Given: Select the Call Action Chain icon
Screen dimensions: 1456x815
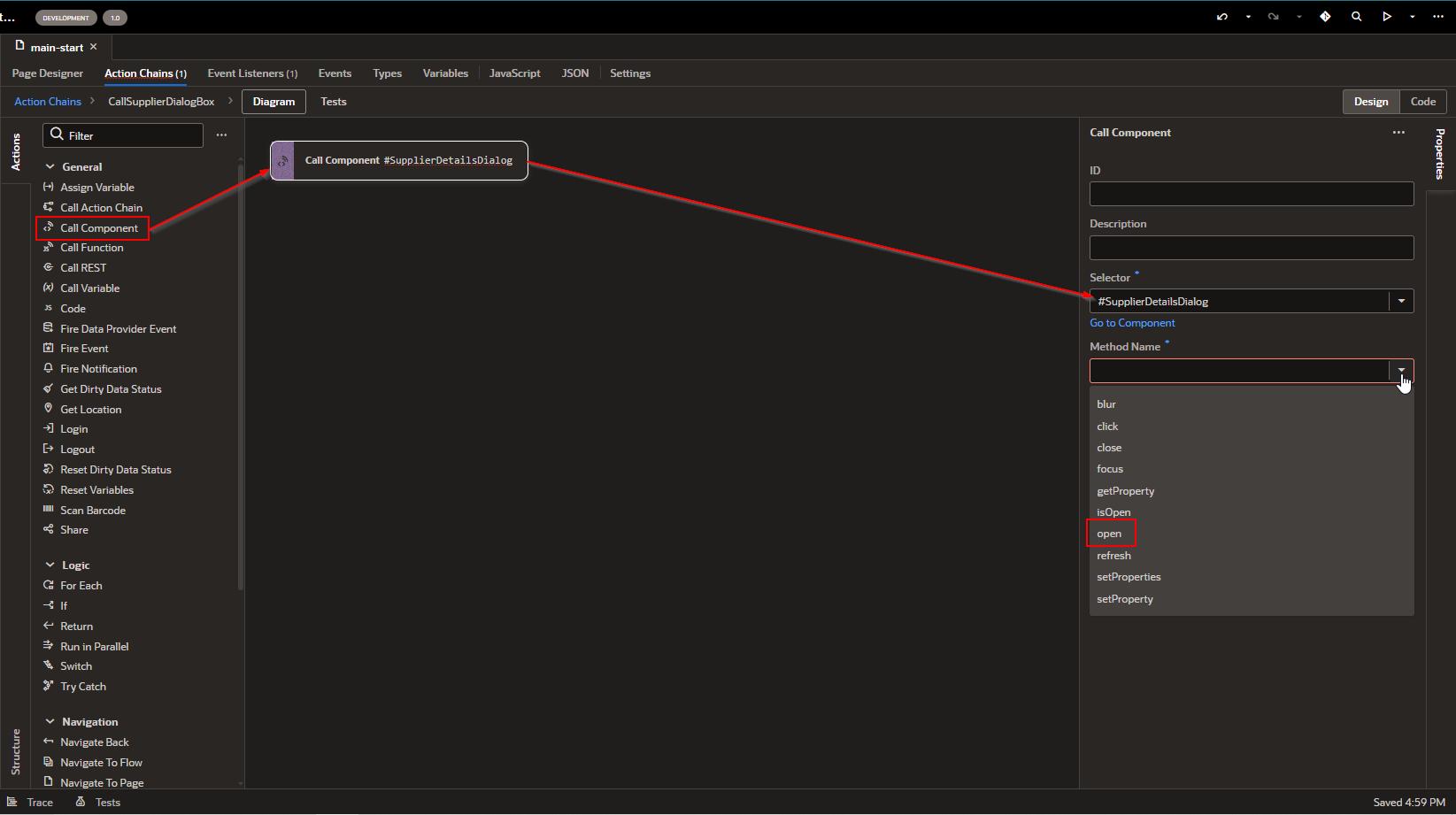Looking at the screenshot, I should 49,207.
